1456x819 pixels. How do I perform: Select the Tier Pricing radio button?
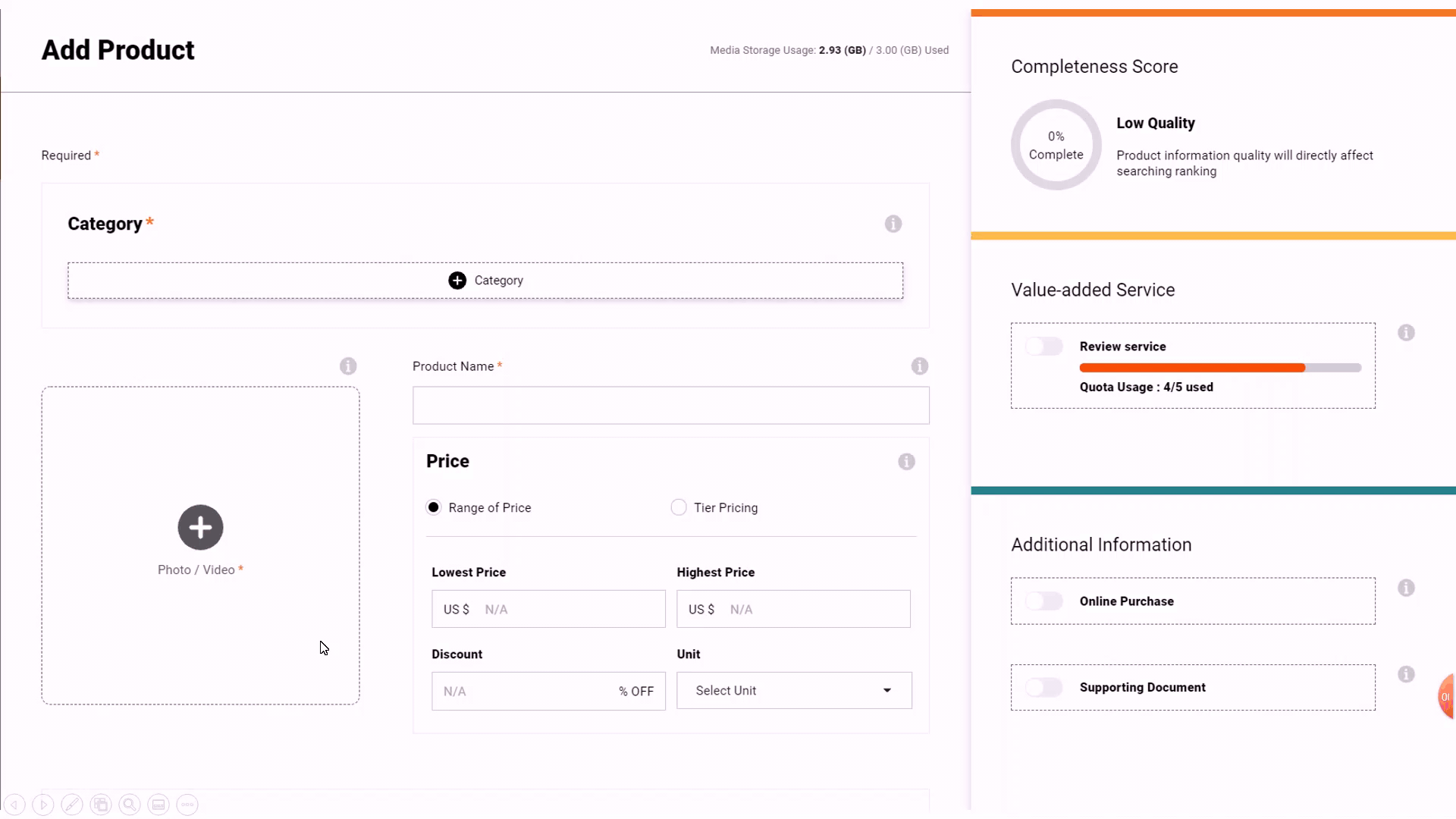point(679,507)
